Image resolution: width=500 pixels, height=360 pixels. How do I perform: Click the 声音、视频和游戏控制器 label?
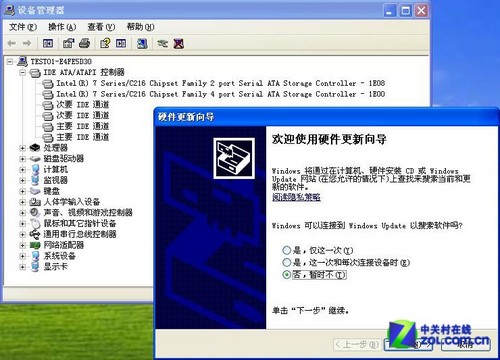point(88,212)
